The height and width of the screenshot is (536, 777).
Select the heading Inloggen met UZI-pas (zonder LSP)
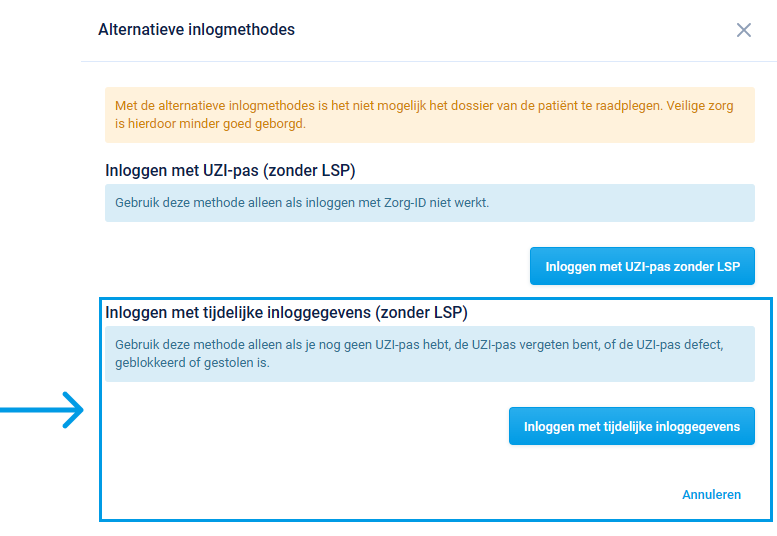[230, 170]
